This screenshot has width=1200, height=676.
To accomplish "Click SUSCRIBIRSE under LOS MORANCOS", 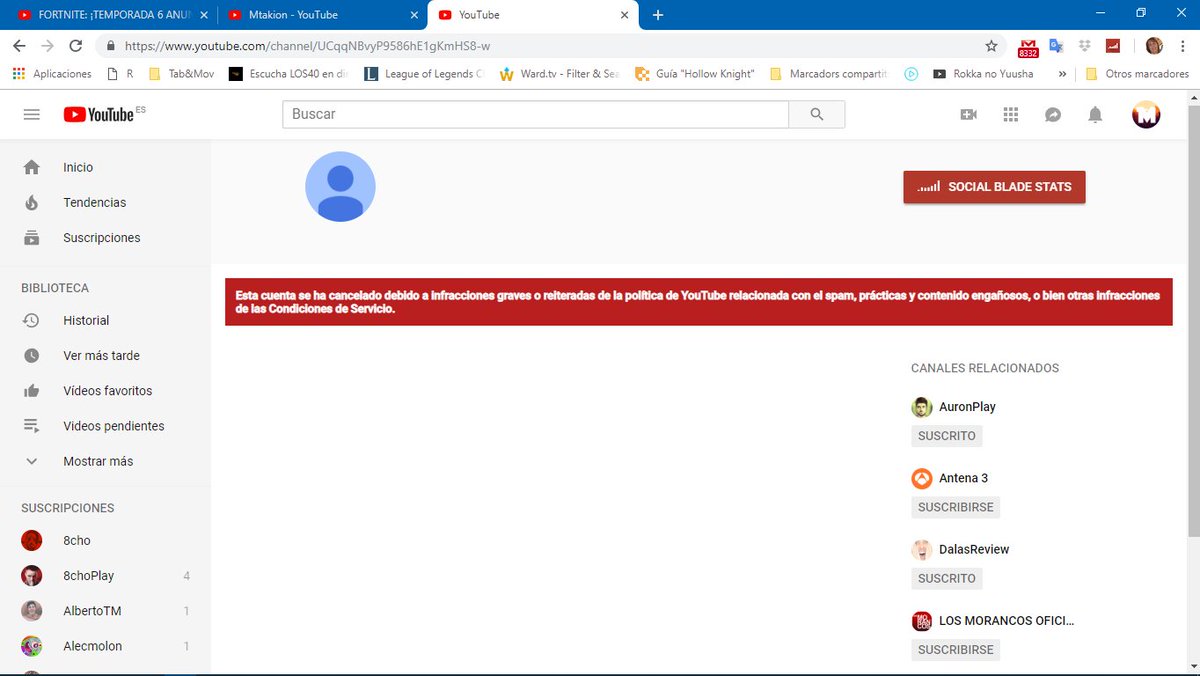I will (955, 650).
